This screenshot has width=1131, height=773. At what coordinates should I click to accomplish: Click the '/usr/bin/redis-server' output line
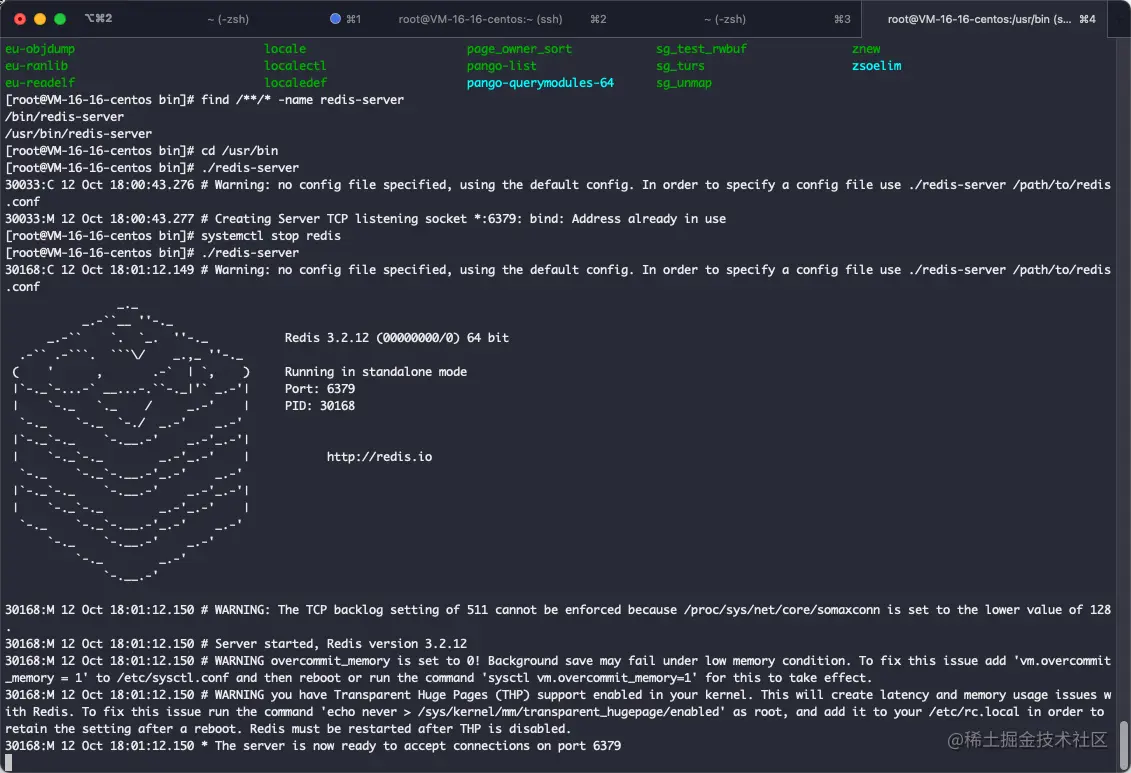(x=79, y=133)
